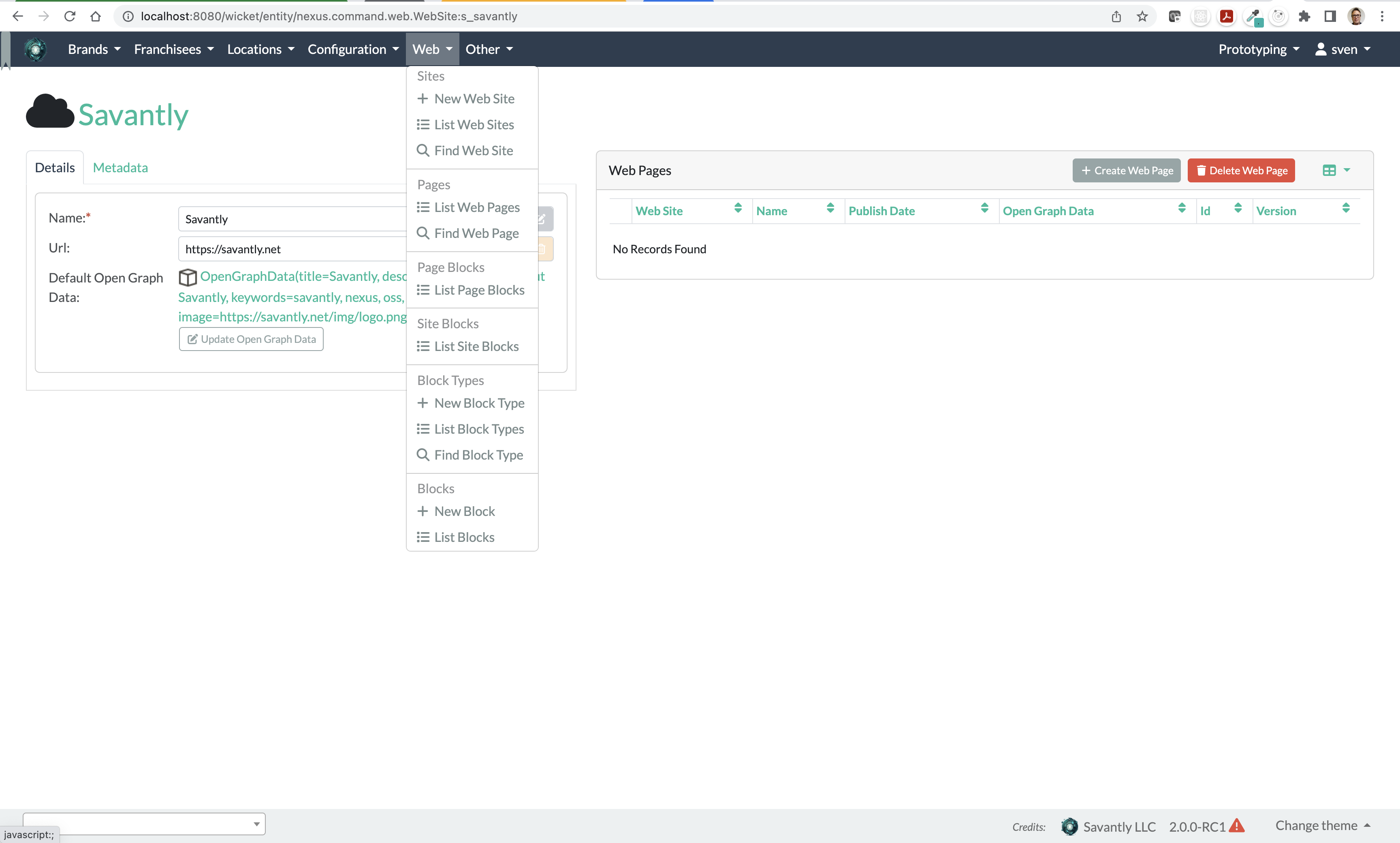Collapse the open Web menu

tap(432, 49)
